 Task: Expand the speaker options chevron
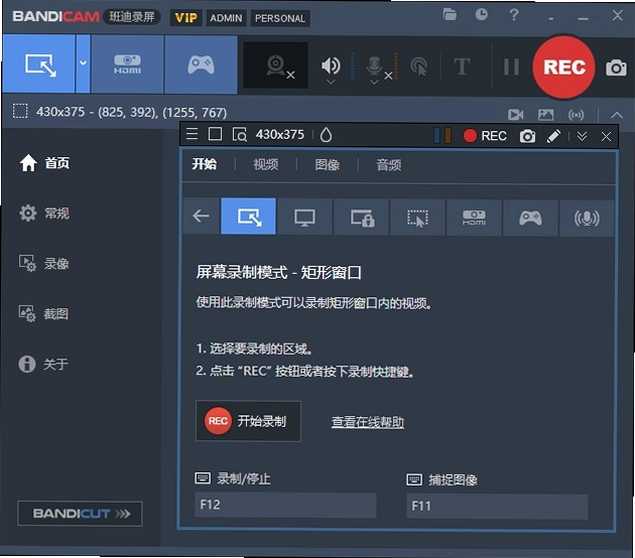pos(330,81)
